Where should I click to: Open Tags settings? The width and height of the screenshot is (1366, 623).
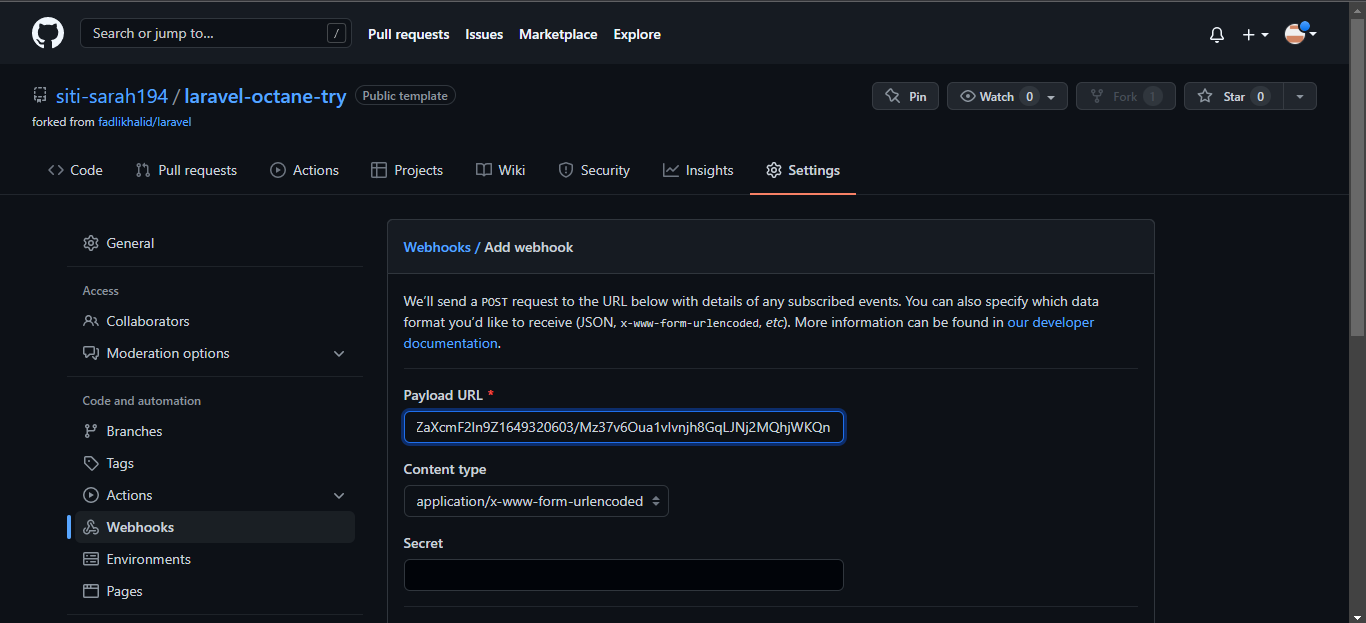(x=215, y=463)
